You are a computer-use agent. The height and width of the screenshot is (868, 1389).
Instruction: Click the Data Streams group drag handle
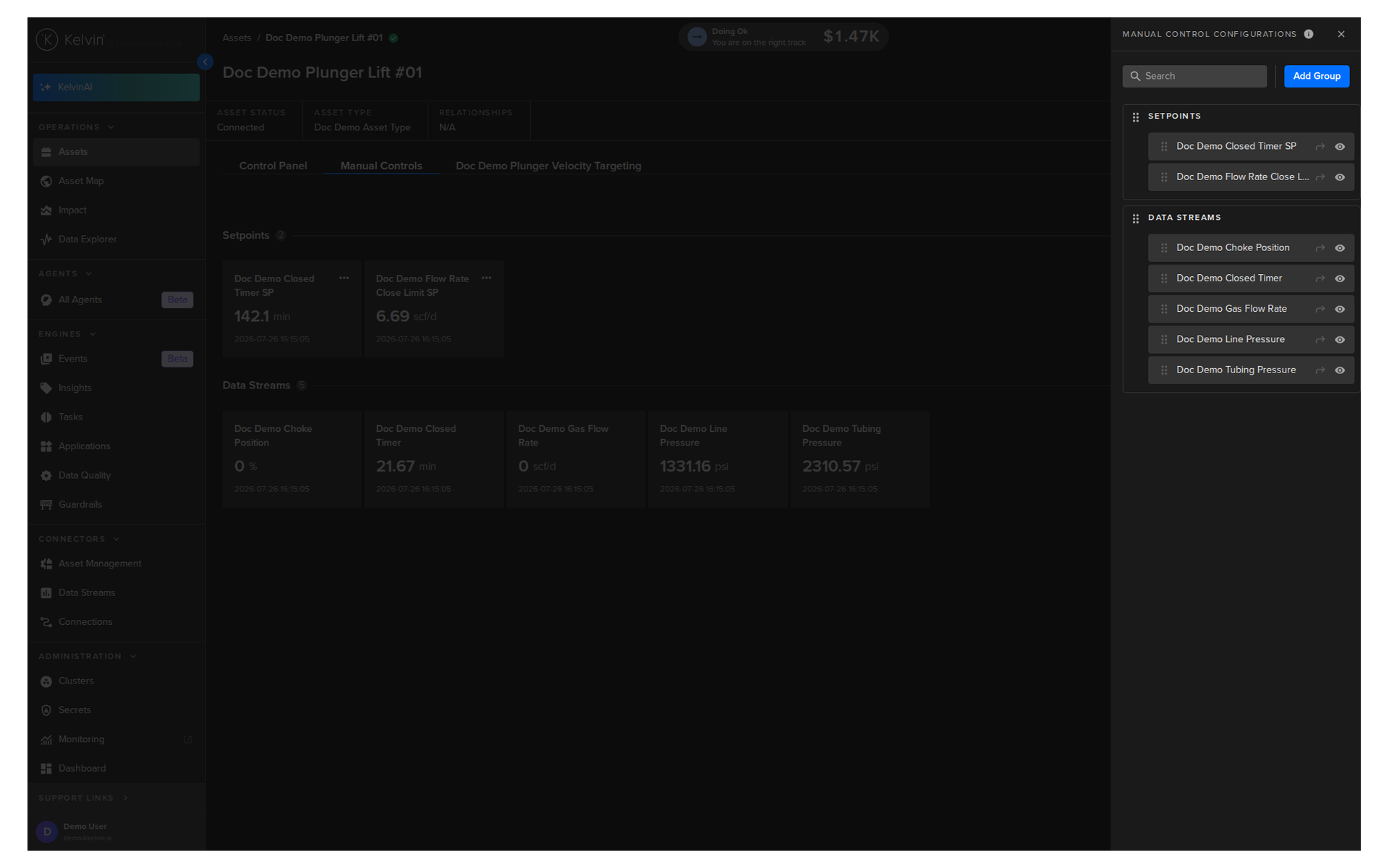1136,218
